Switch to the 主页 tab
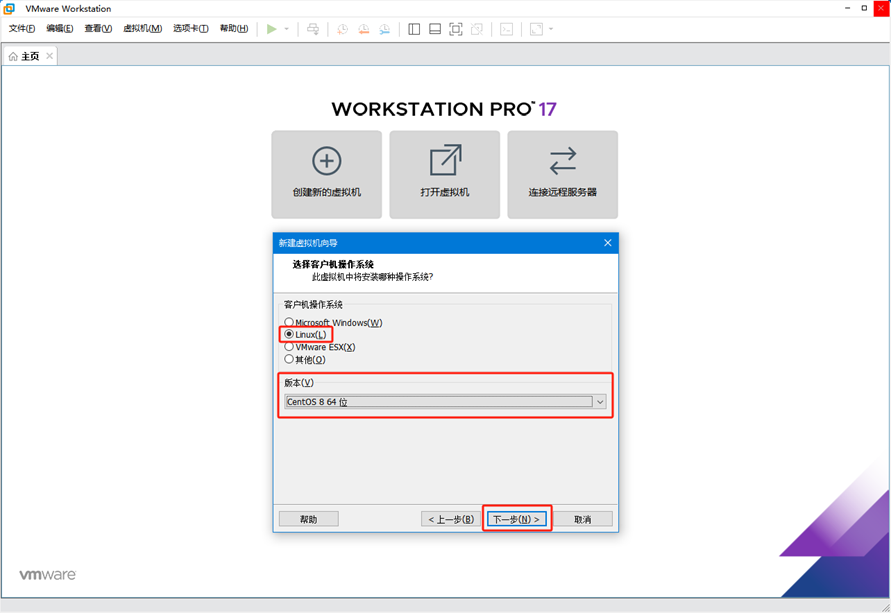This screenshot has width=891, height=613. tap(30, 56)
